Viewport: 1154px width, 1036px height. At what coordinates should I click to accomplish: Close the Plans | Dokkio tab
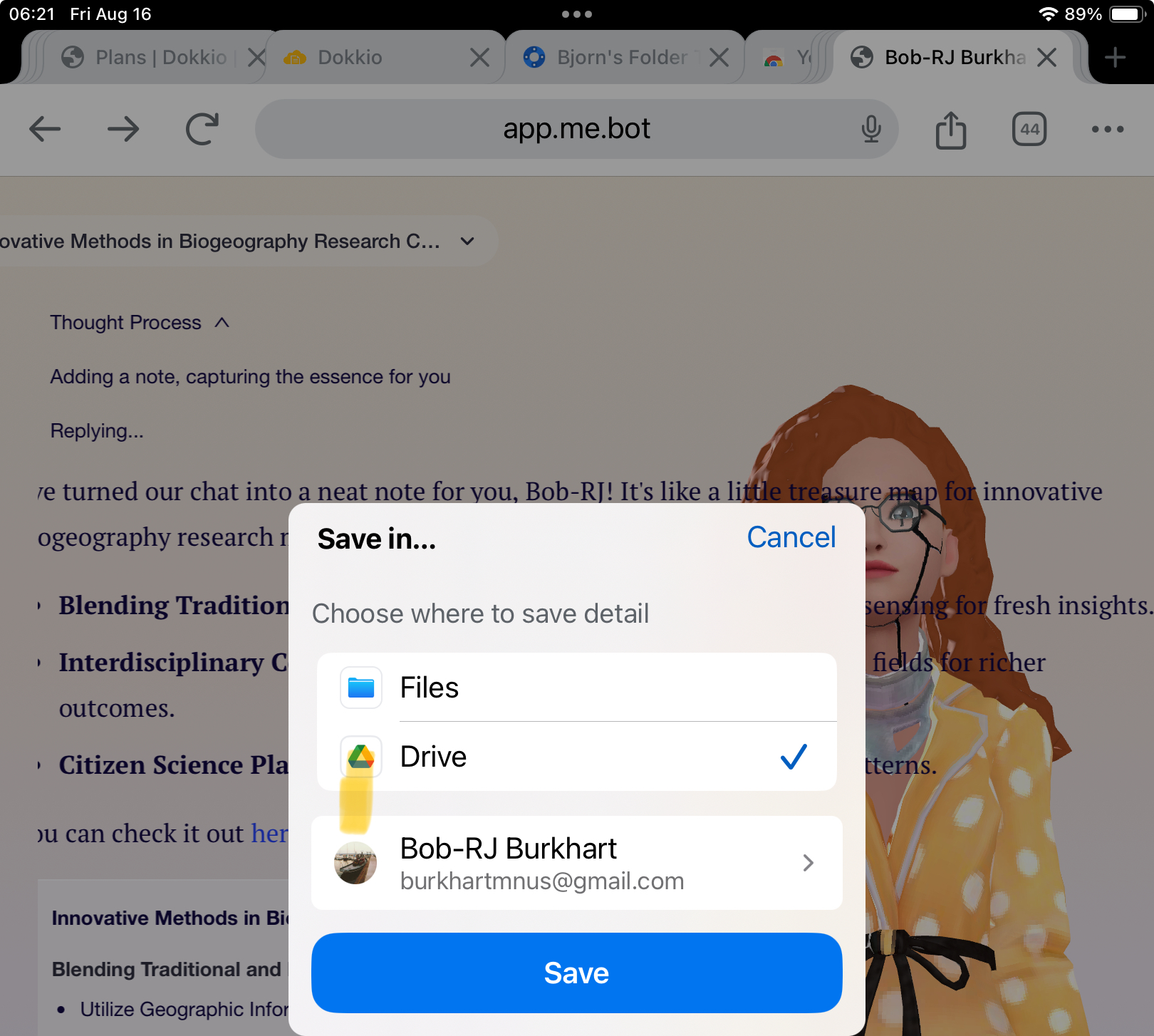point(256,57)
